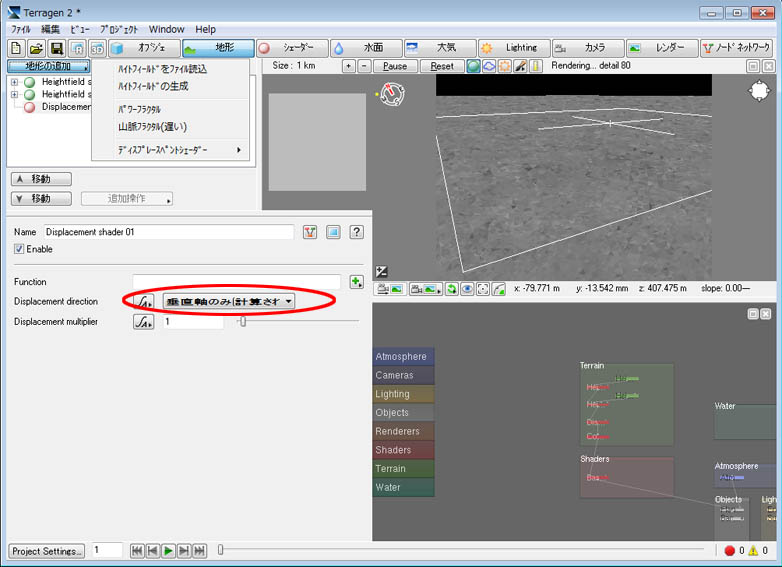Toggle the eye visibility icon below preview
The height and width of the screenshot is (567, 782).
(467, 289)
